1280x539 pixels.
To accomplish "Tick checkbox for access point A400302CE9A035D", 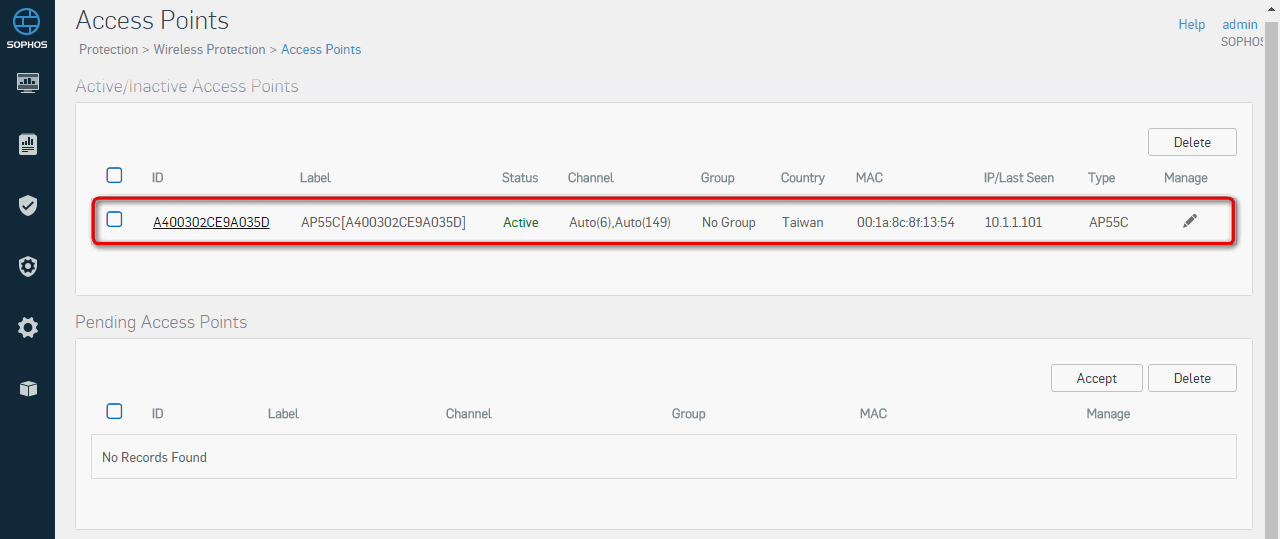I will click(x=114, y=219).
